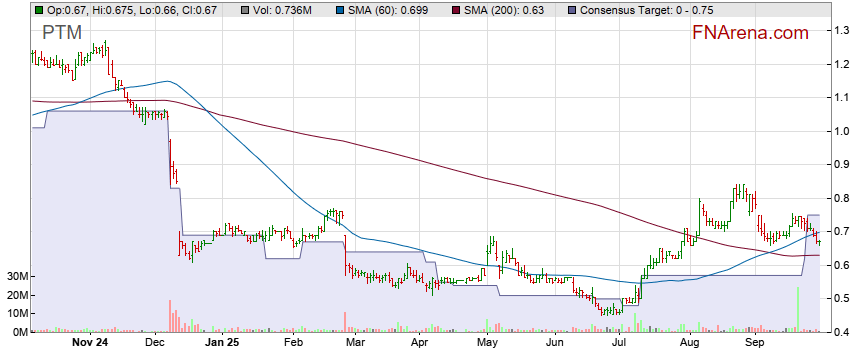Click the 'Sep' x-axis label
The width and height of the screenshot is (859, 363).
coord(754,343)
